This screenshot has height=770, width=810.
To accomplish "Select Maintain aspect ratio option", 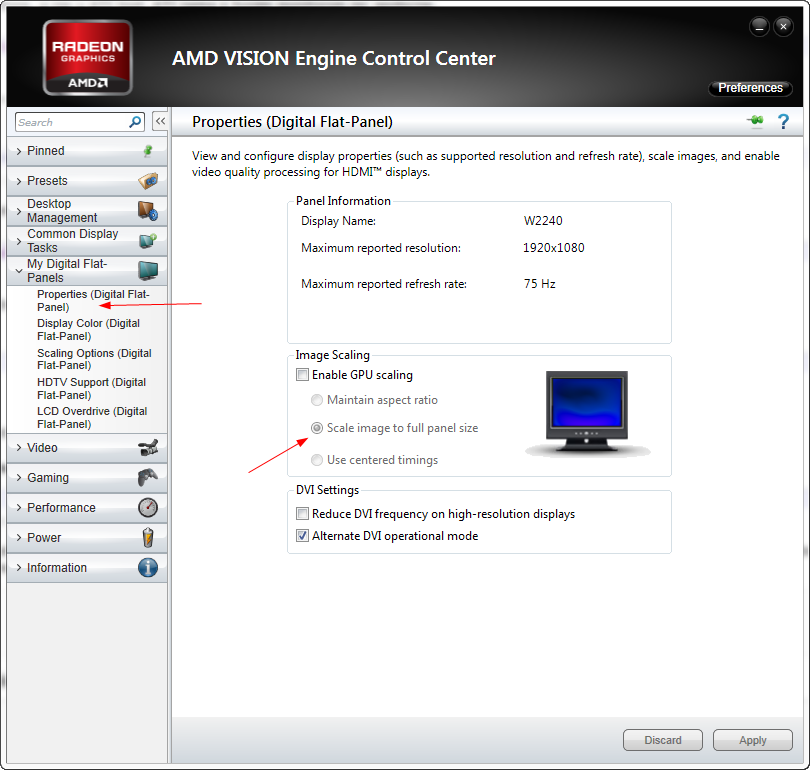I will coord(317,400).
